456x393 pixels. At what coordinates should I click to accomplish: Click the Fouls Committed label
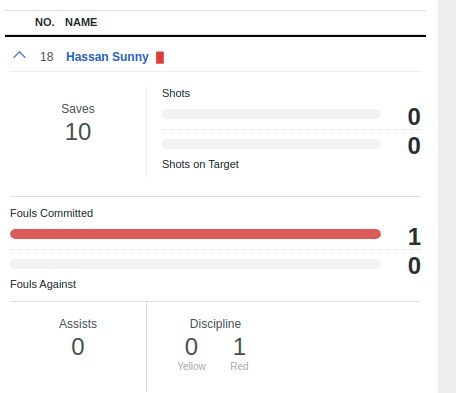[x=51, y=213]
